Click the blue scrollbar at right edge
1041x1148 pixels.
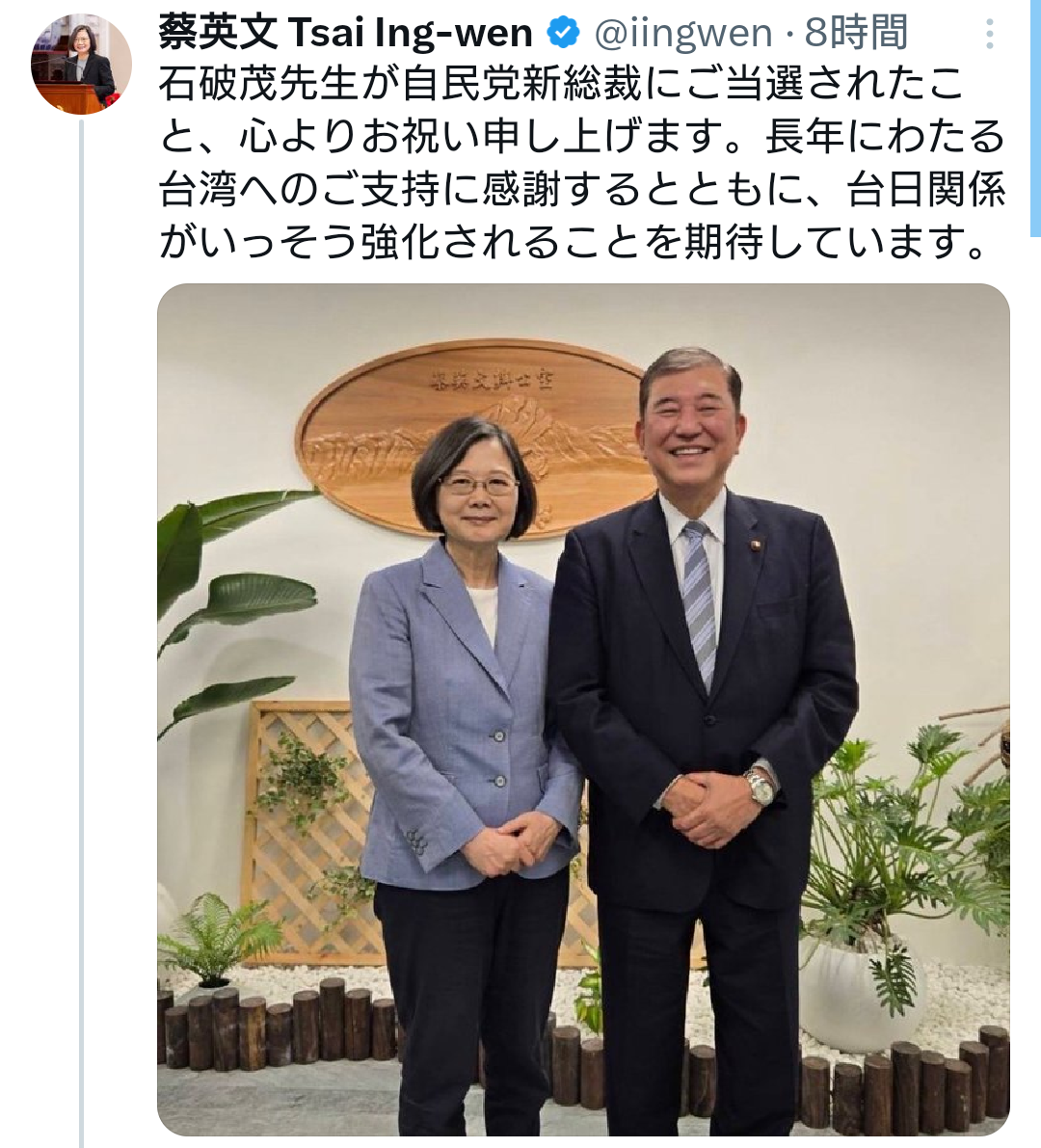pos(1035,119)
